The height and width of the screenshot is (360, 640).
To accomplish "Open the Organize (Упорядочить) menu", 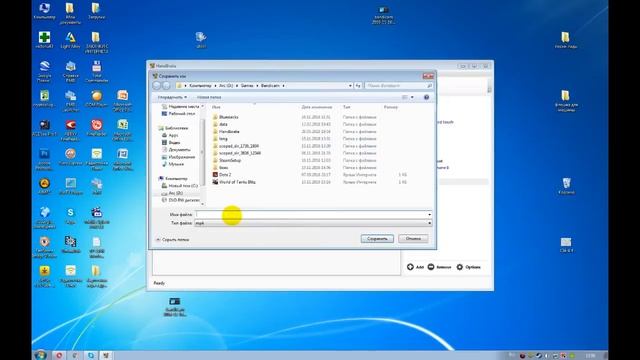I will tap(172, 97).
